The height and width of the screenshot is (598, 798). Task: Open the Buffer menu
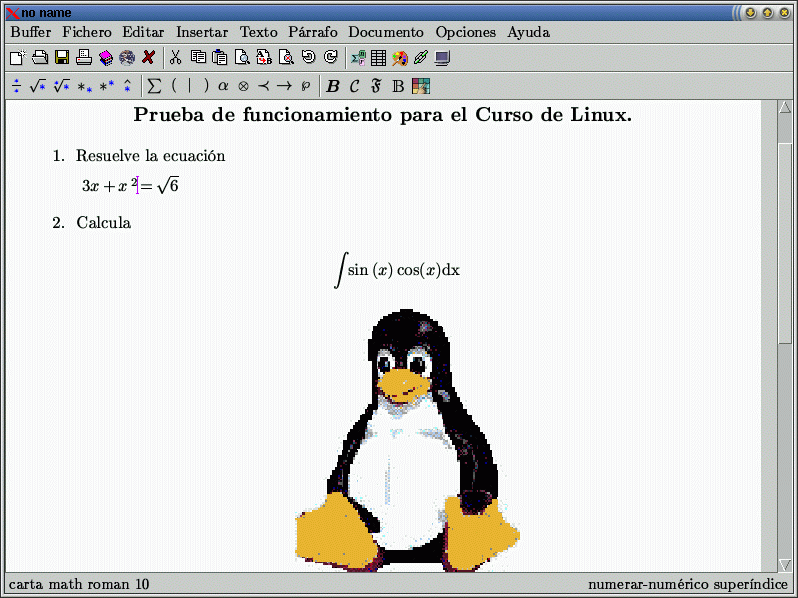point(31,32)
